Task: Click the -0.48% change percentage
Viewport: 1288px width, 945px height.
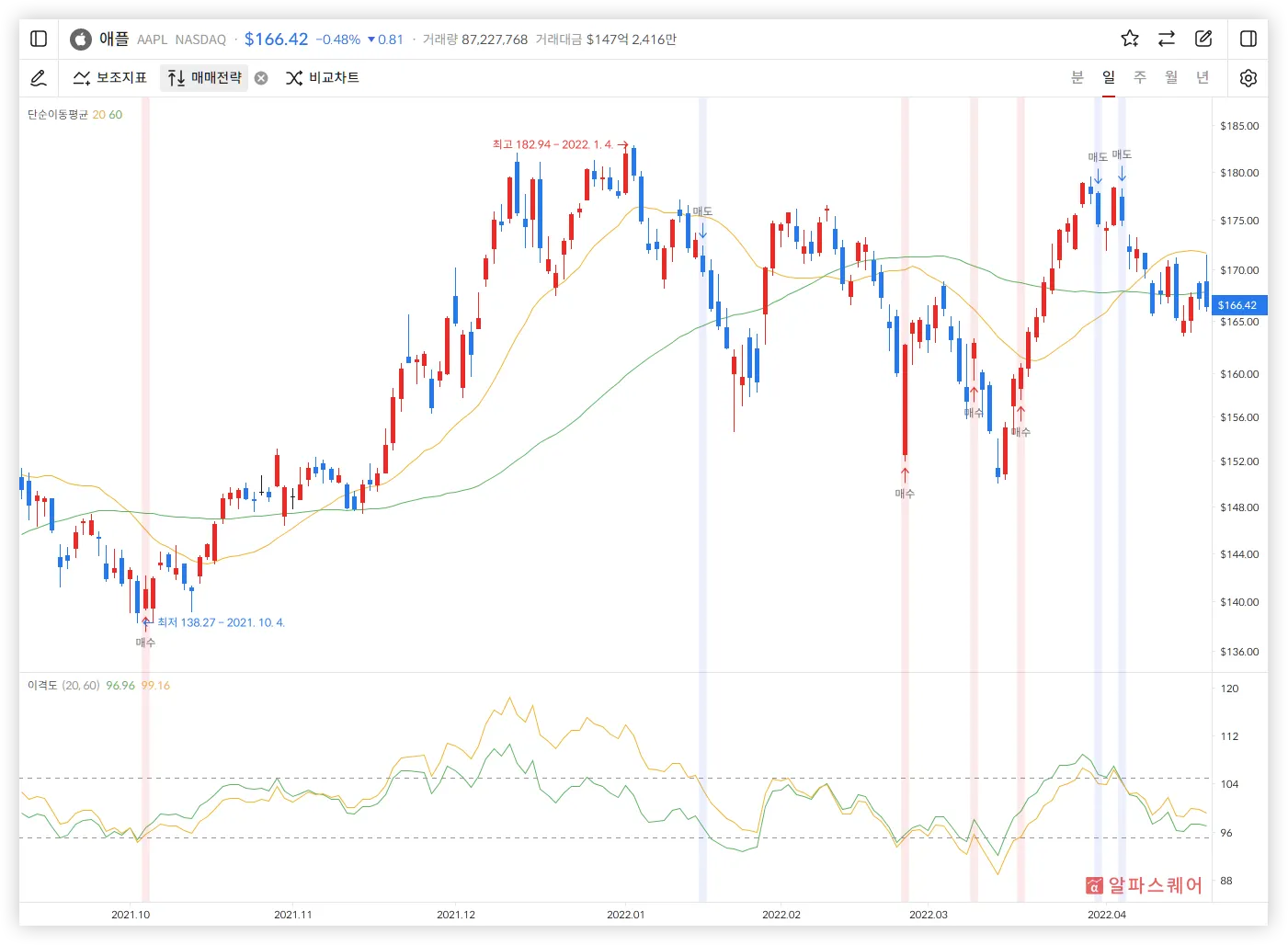Action: [x=337, y=40]
